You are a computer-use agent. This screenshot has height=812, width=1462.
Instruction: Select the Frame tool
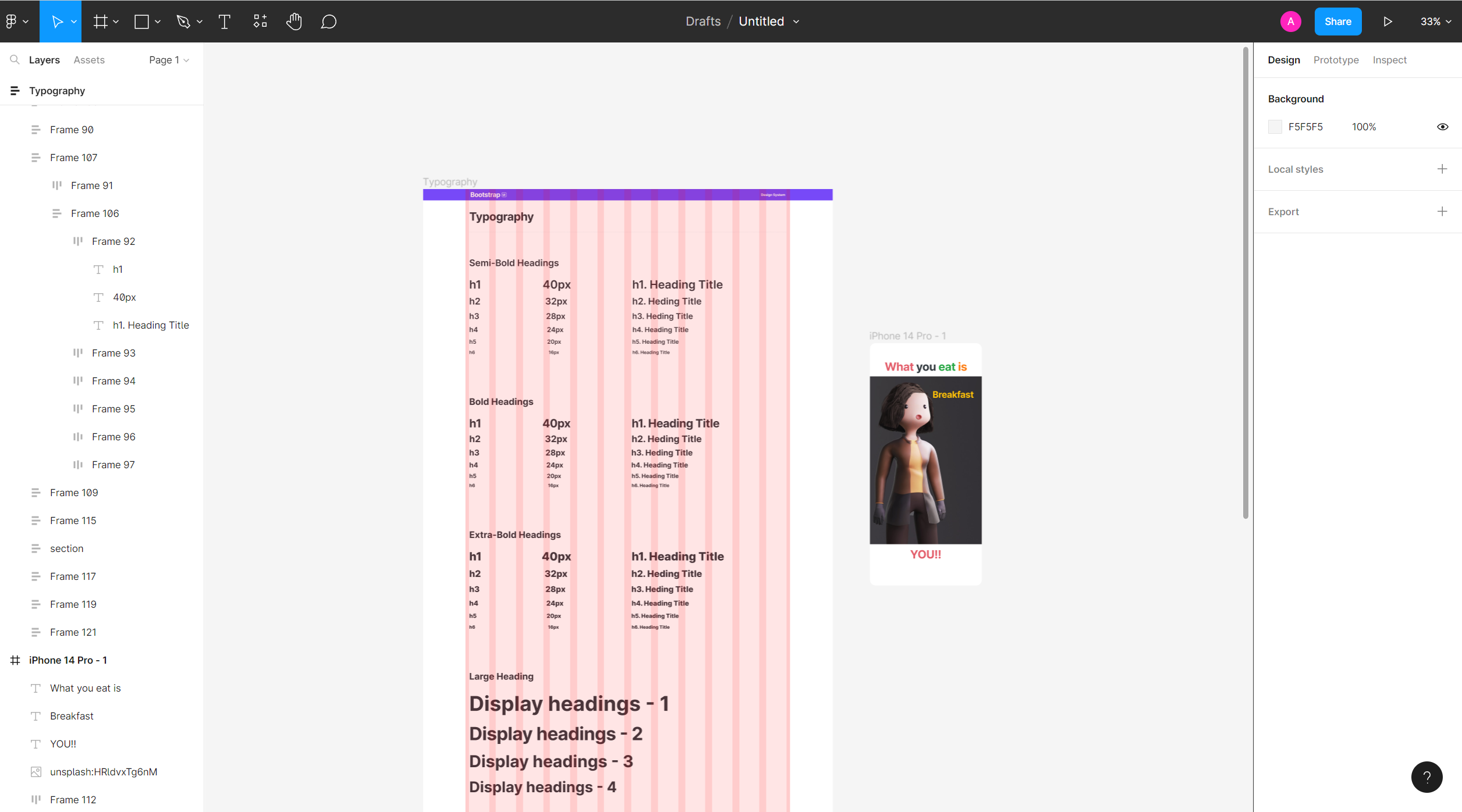[x=101, y=22]
